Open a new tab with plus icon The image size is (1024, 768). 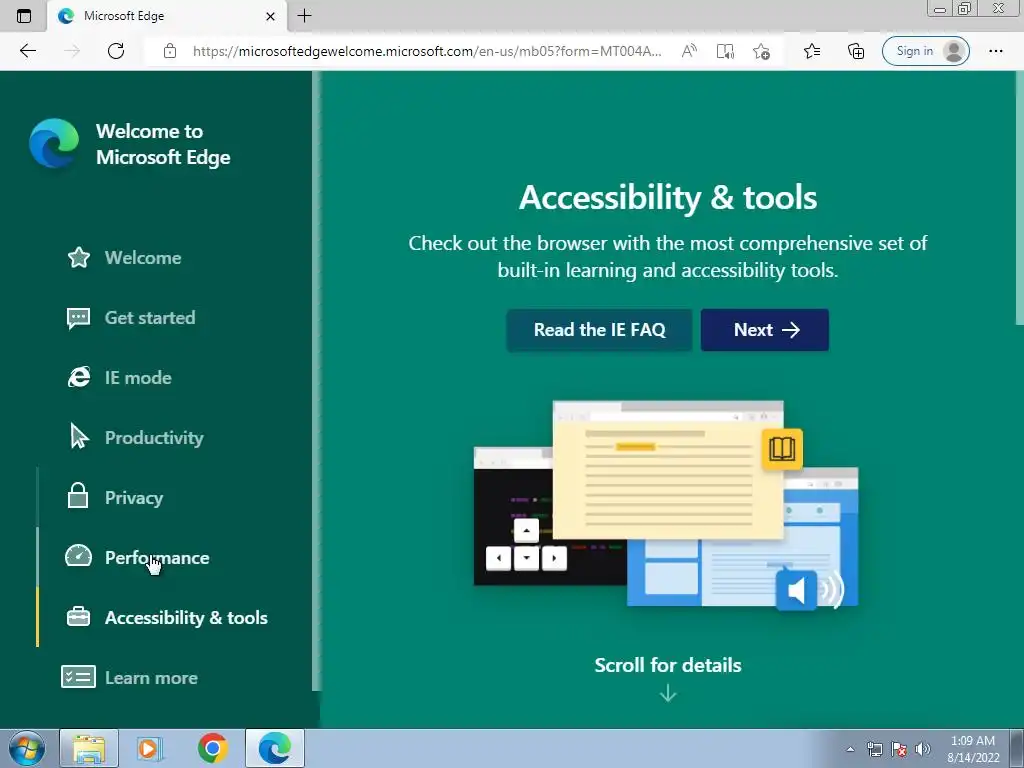click(x=304, y=16)
